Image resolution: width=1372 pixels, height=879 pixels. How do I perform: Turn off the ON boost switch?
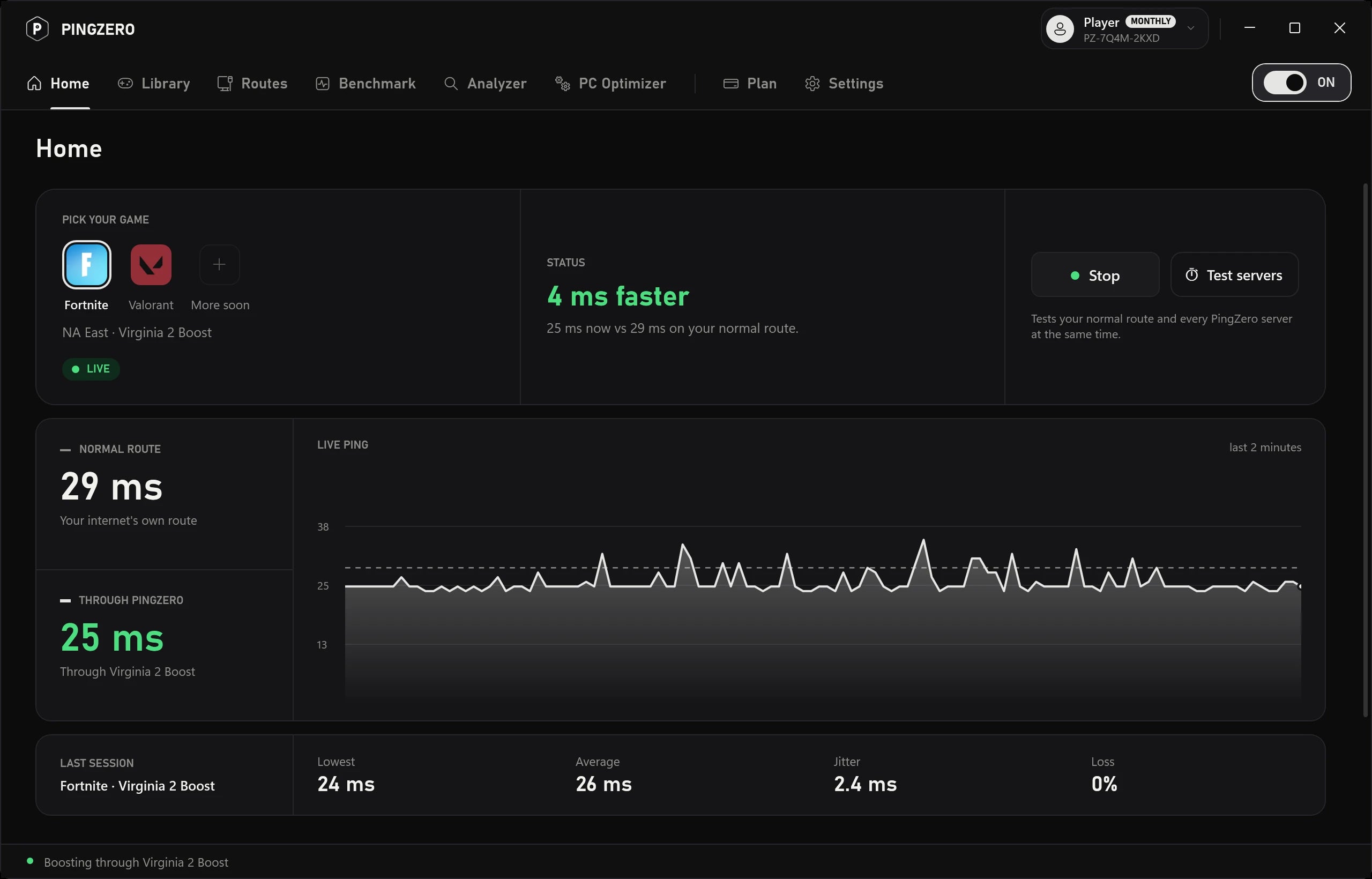[1285, 83]
